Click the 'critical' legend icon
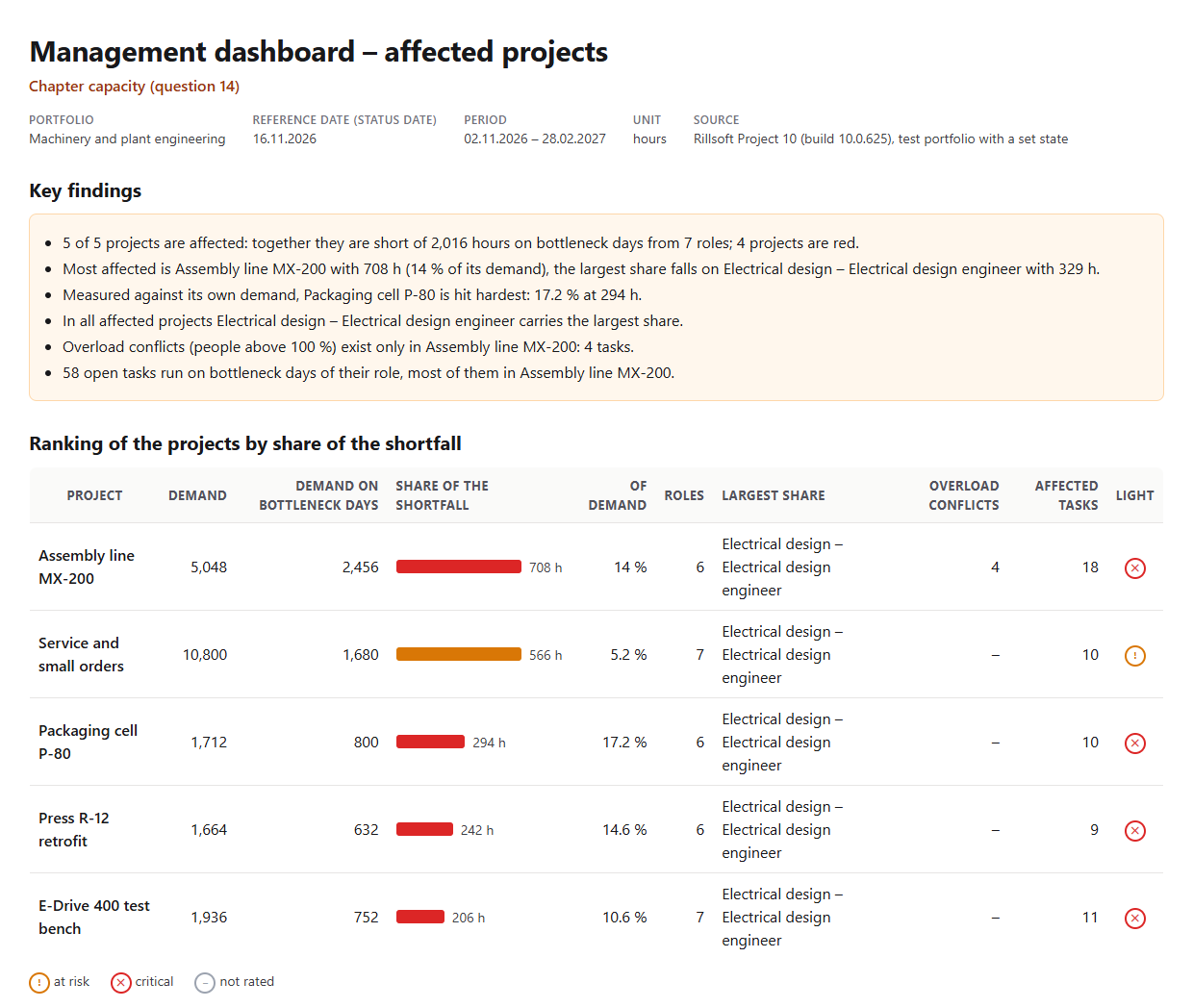Image resolution: width=1193 pixels, height=1008 pixels. point(121,983)
